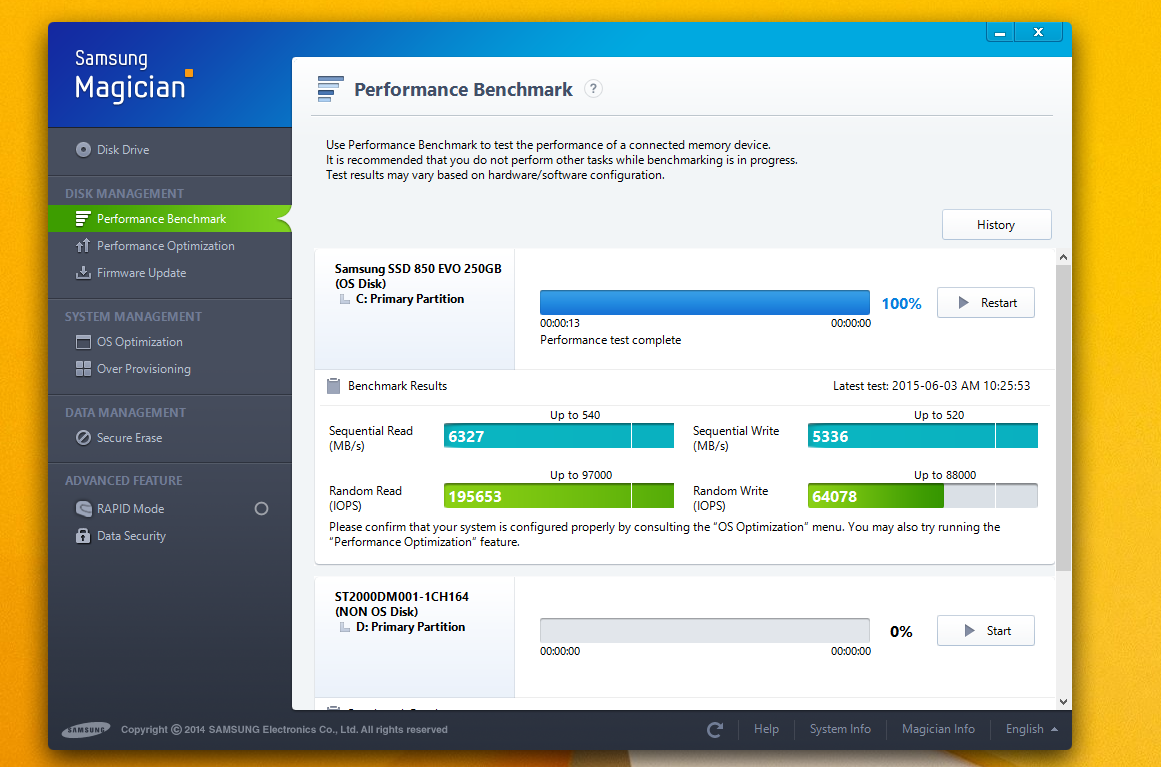This screenshot has width=1161, height=767.
Task: Click the OS Optimization window icon
Action: tap(83, 341)
